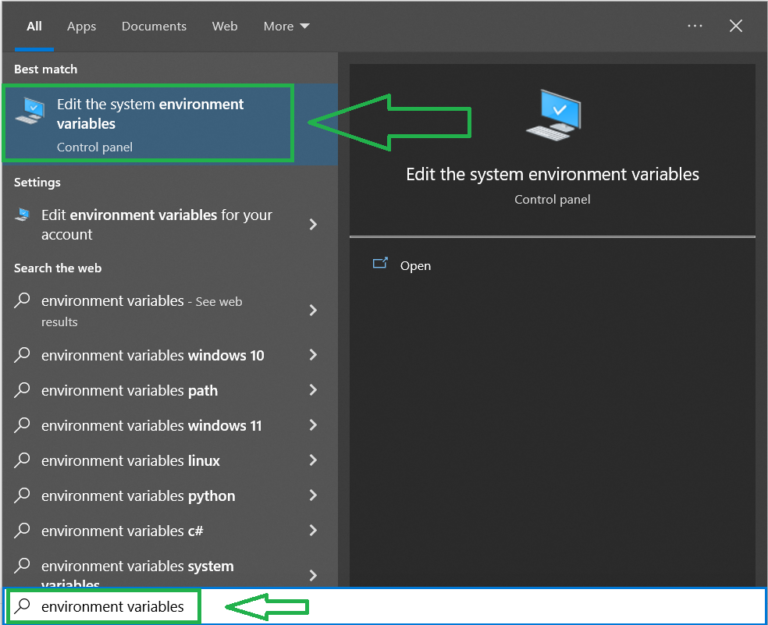Viewport: 768px width, 625px height.
Task: Switch to the All tab
Action: [34, 26]
